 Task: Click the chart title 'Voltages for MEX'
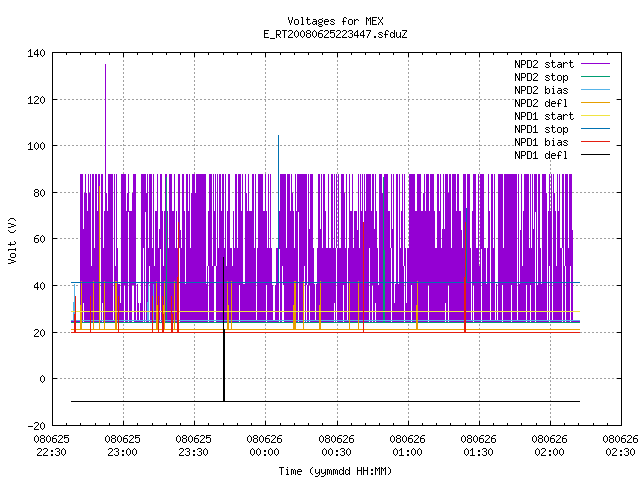click(335, 21)
